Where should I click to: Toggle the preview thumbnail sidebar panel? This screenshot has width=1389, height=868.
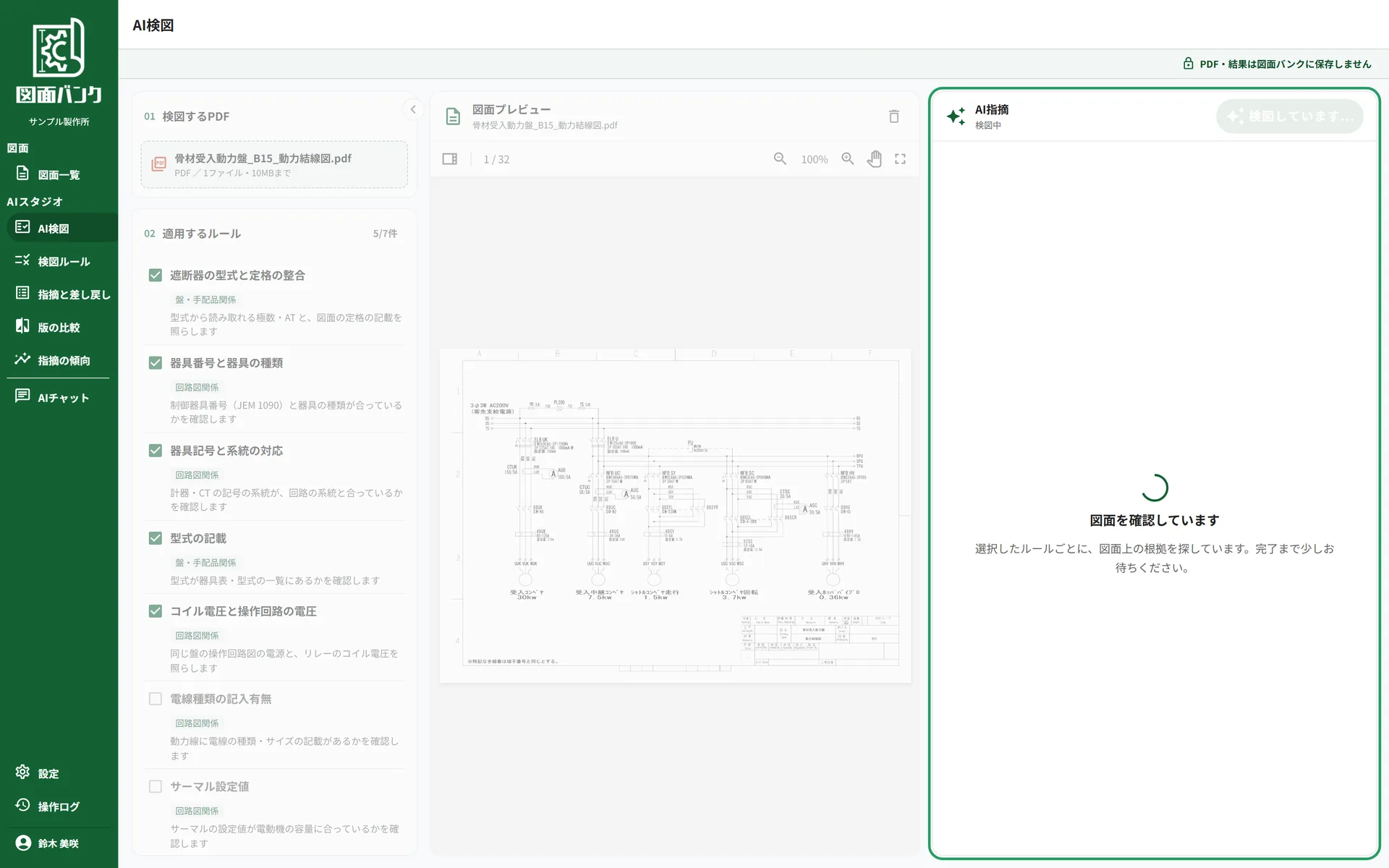[x=449, y=159]
